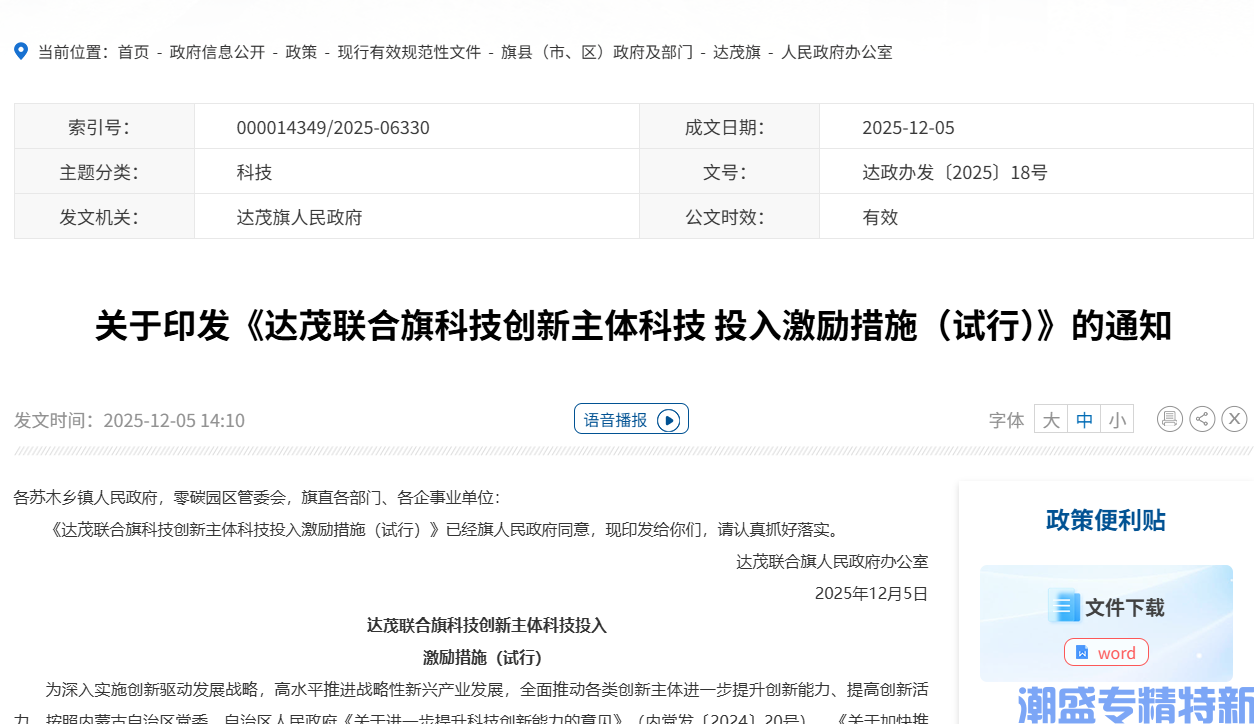
Task: Click the X icon in the article toolbar
Action: coord(1234,418)
